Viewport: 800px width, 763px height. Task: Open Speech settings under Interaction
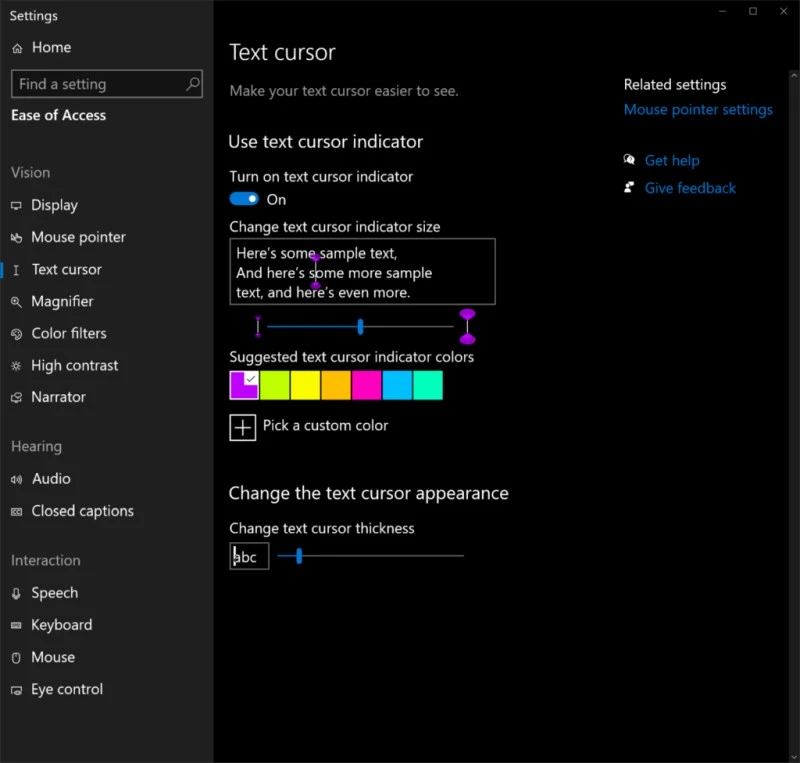(55, 593)
